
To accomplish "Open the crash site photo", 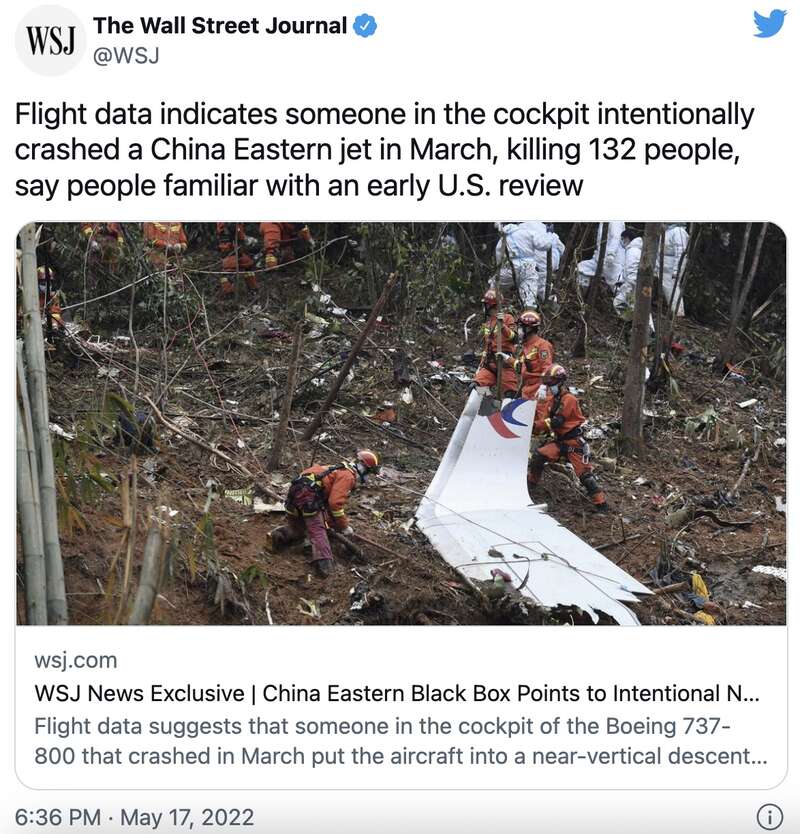I will [x=401, y=423].
